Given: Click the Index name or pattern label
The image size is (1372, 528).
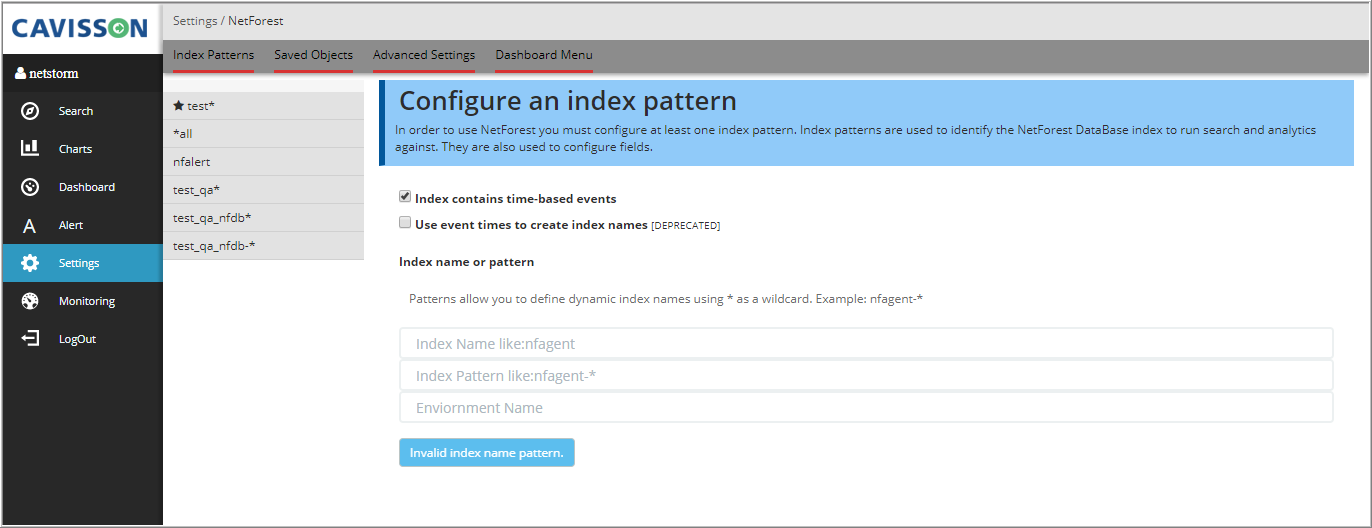Looking at the screenshot, I should point(466,262).
